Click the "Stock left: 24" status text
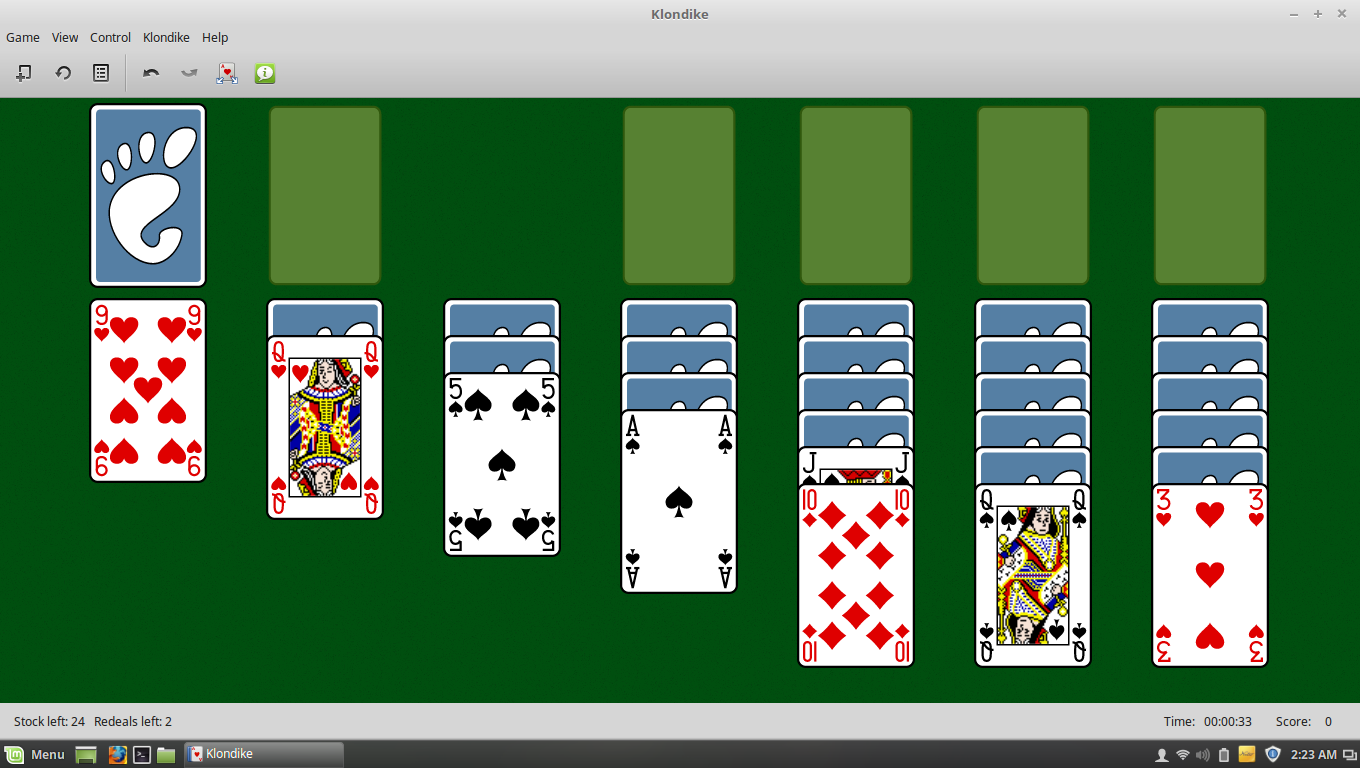 click(x=49, y=721)
